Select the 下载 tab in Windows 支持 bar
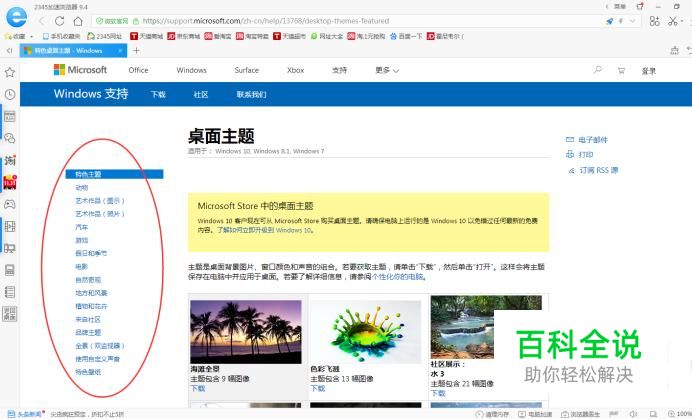Screen dimensions: 692x419 pyautogui.click(x=158, y=94)
